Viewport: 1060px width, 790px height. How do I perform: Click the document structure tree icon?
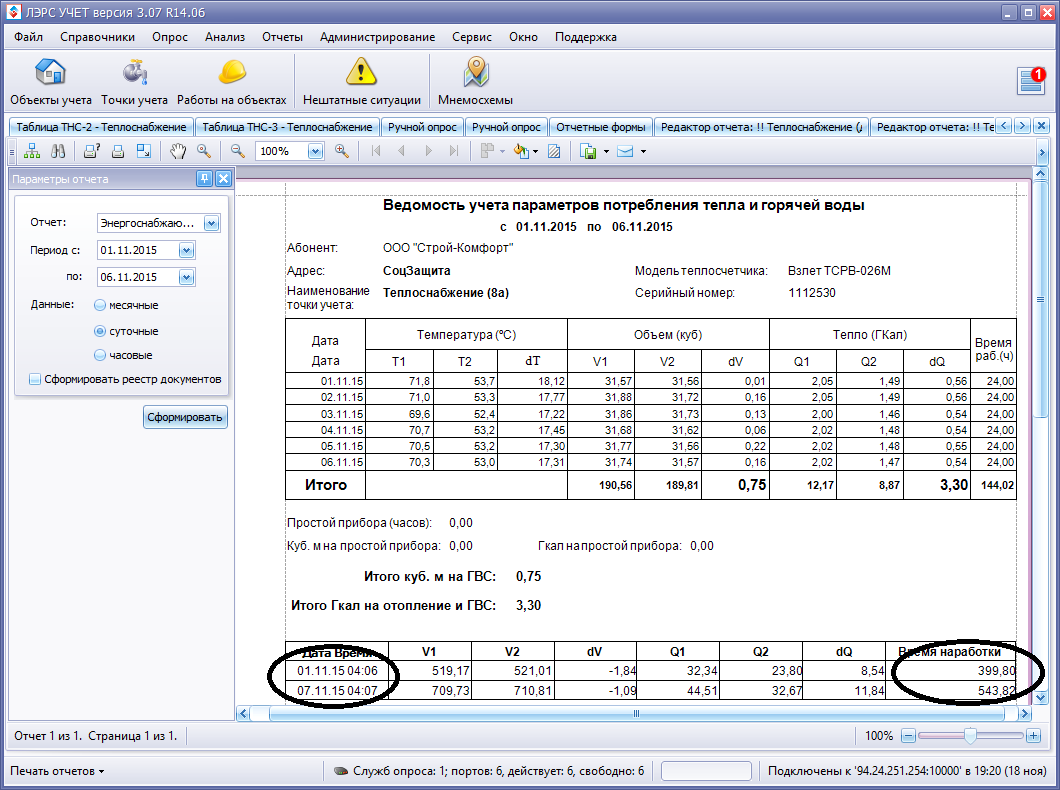[32, 151]
